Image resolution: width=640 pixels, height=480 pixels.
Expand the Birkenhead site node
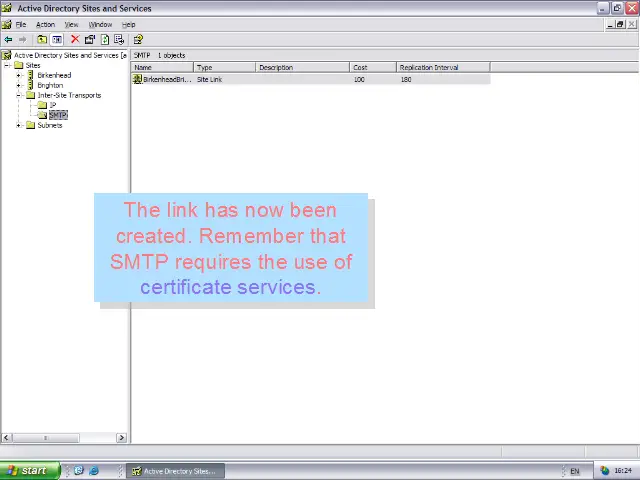pos(18,75)
